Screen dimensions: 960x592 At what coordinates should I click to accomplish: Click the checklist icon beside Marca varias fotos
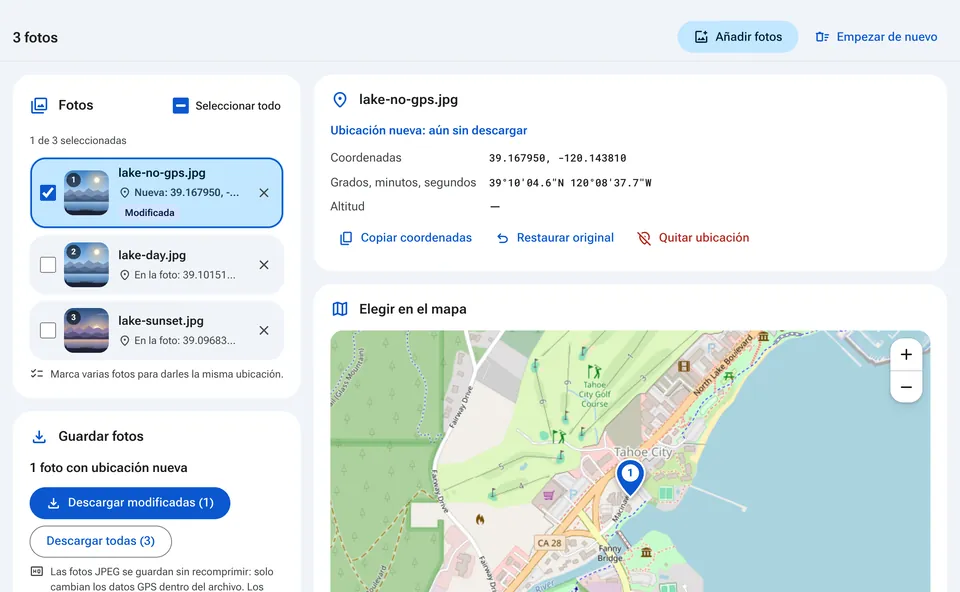pos(37,373)
